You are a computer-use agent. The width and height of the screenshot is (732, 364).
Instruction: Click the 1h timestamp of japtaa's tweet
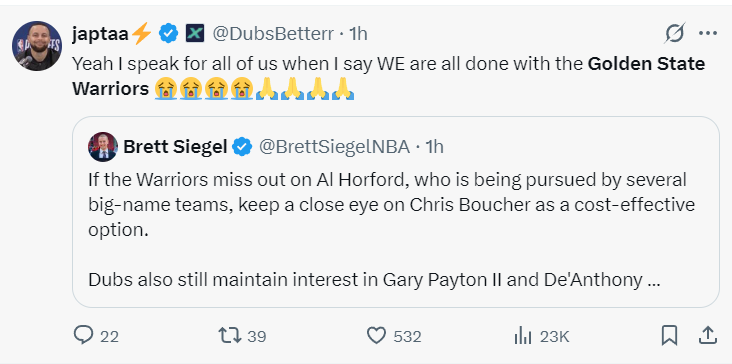[359, 34]
